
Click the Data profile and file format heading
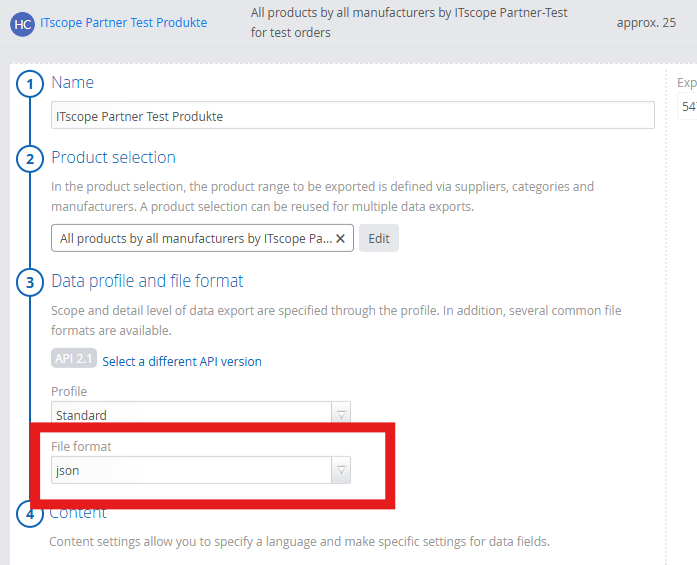(x=147, y=281)
